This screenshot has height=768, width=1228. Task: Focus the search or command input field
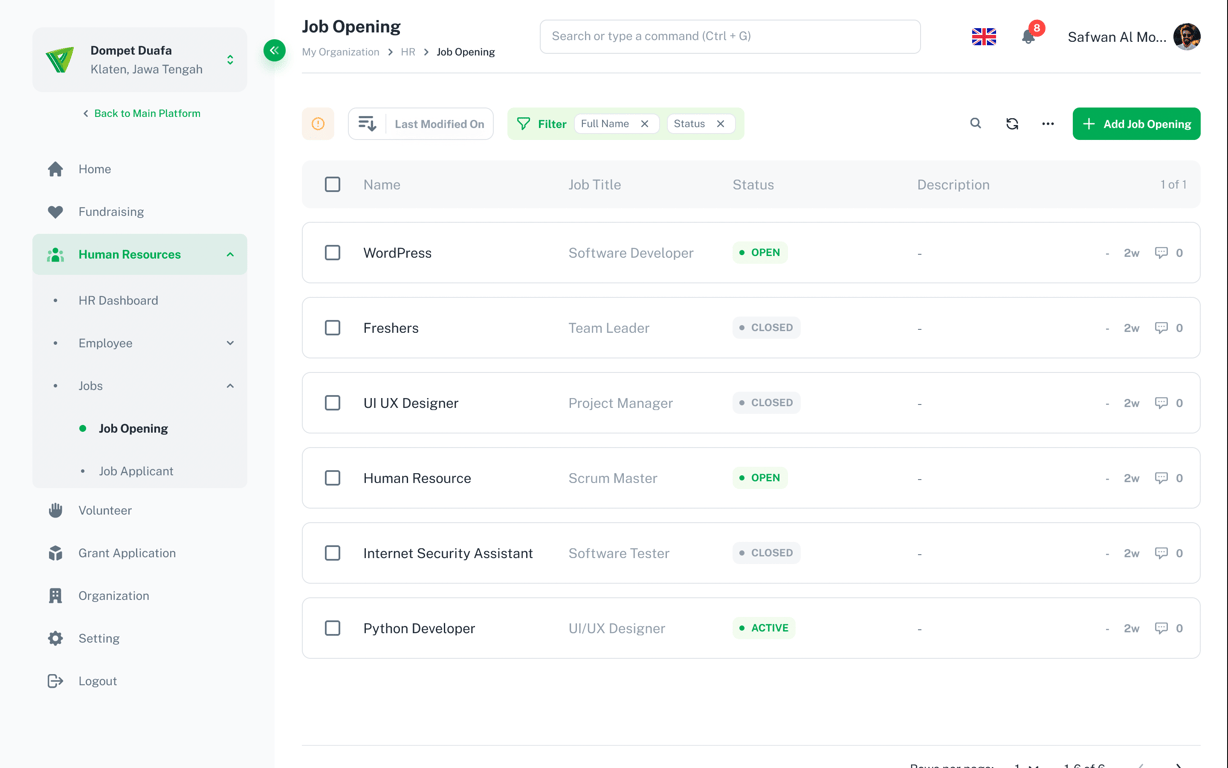[730, 37]
